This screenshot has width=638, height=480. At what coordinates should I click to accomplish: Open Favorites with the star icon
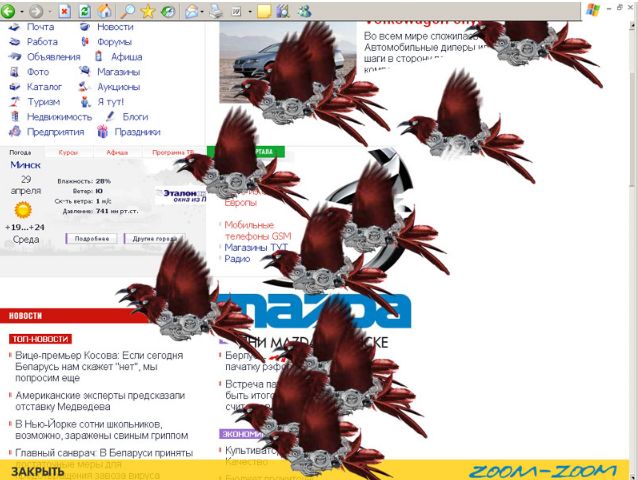(x=148, y=11)
